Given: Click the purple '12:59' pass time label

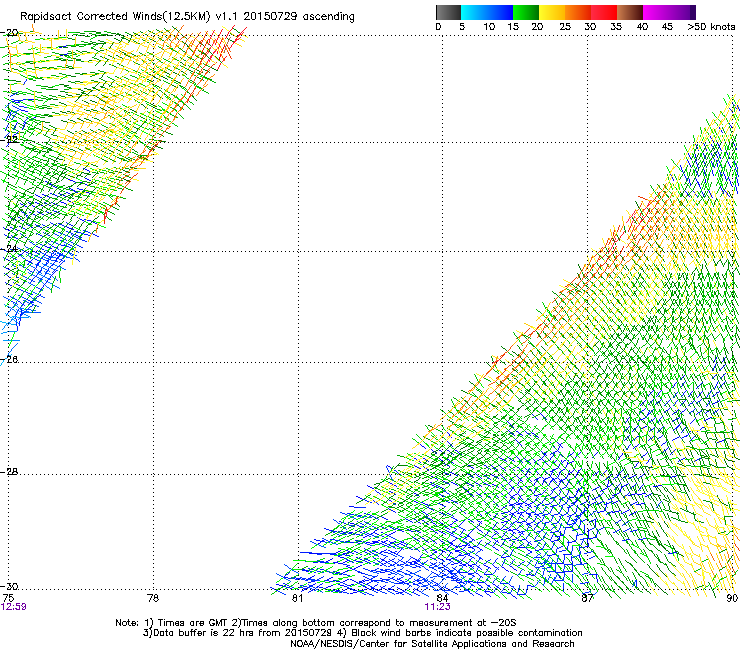Looking at the screenshot, I should [14, 607].
